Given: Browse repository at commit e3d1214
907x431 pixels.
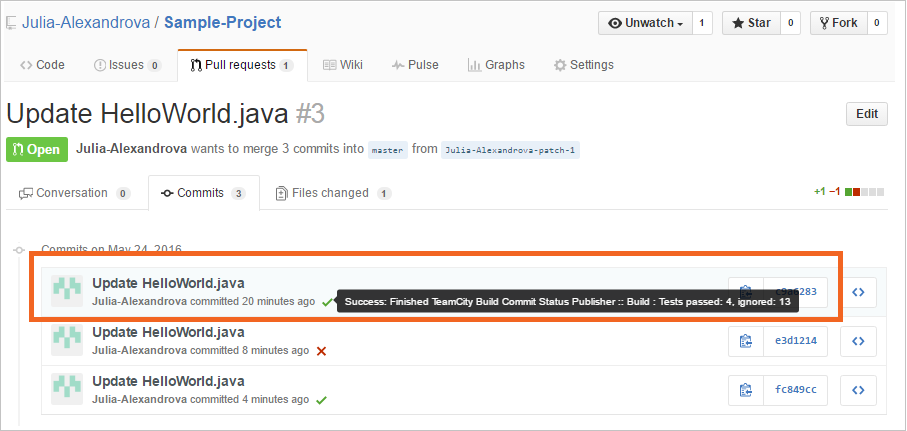Looking at the screenshot, I should [858, 341].
